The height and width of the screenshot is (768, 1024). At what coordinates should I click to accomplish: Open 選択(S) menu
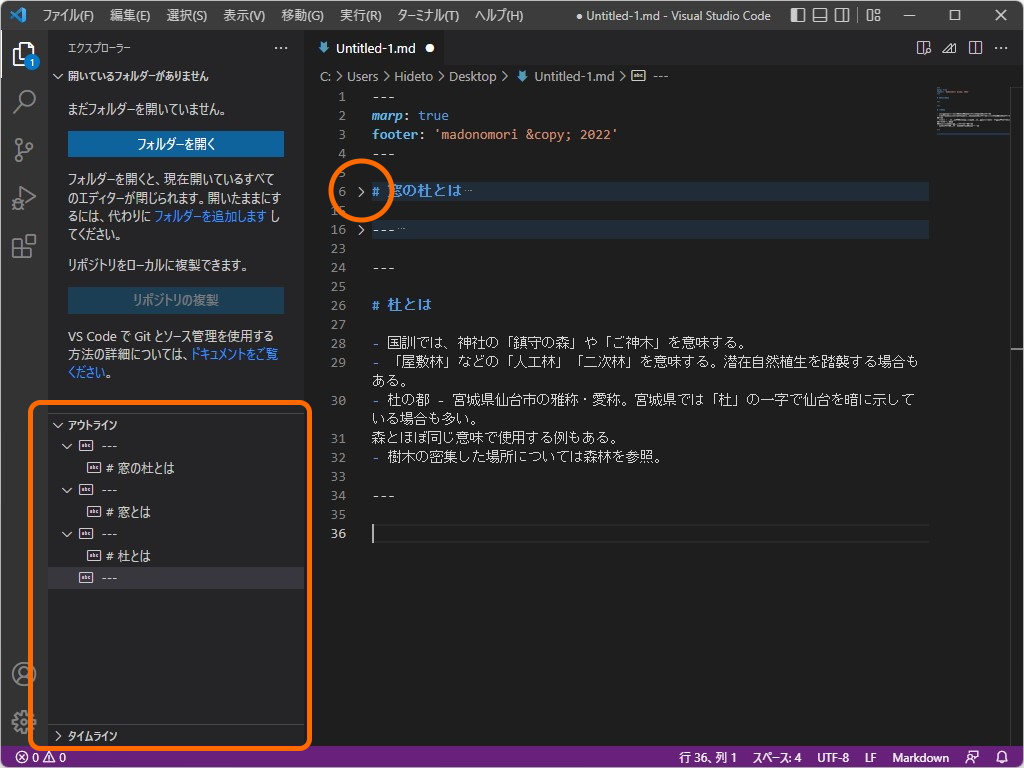point(187,15)
